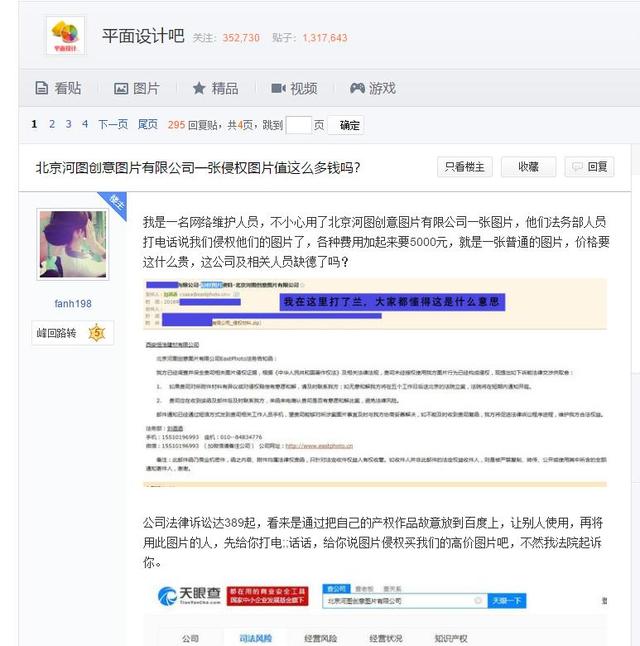Open the 平面设计吧 forum logo
Viewport: 640px width, 646px height.
pyautogui.click(x=66, y=36)
